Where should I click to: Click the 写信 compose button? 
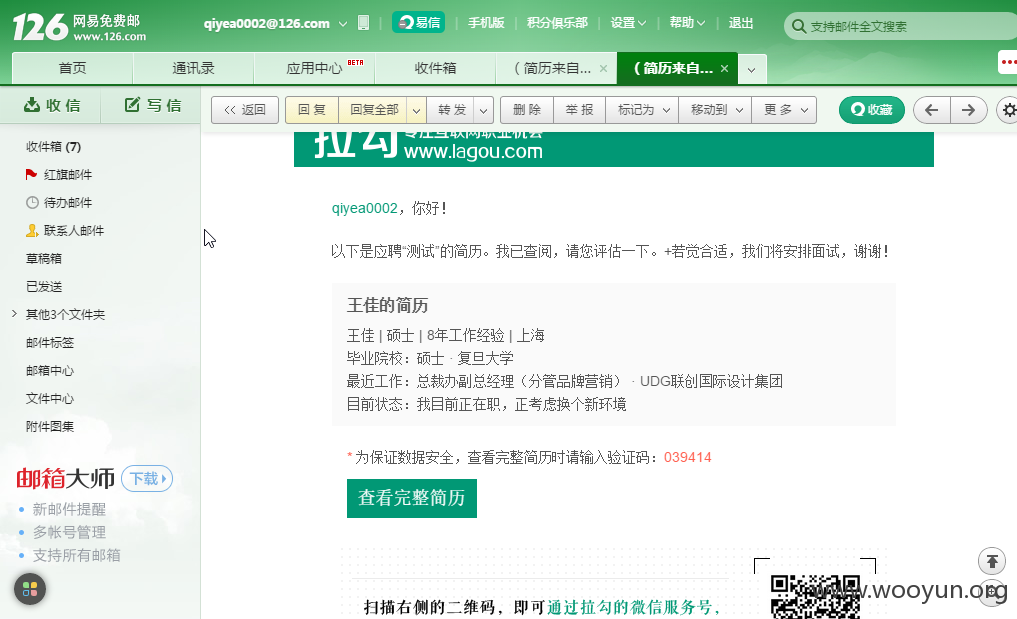pos(152,105)
